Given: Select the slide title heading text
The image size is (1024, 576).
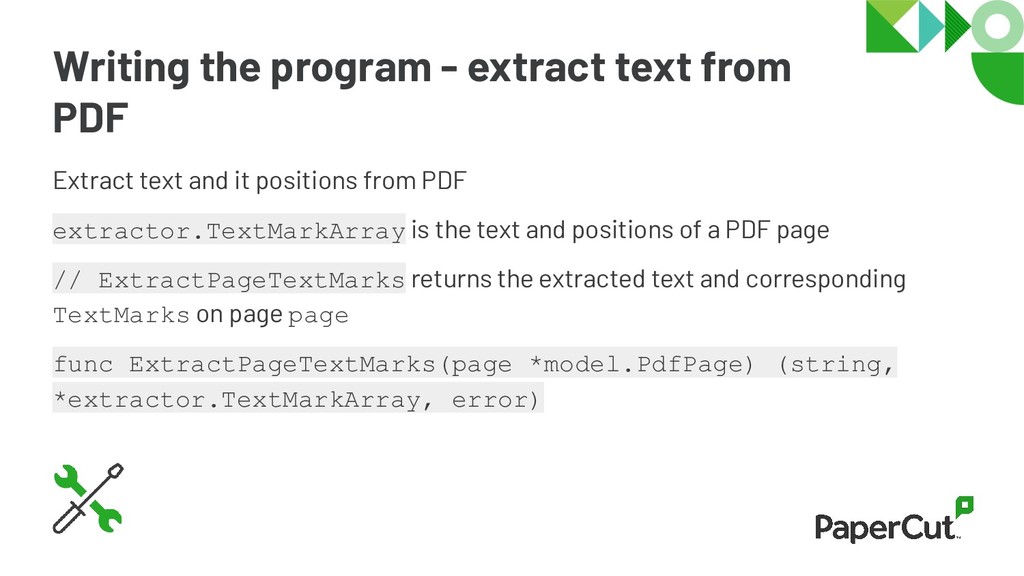Looking at the screenshot, I should (x=422, y=92).
